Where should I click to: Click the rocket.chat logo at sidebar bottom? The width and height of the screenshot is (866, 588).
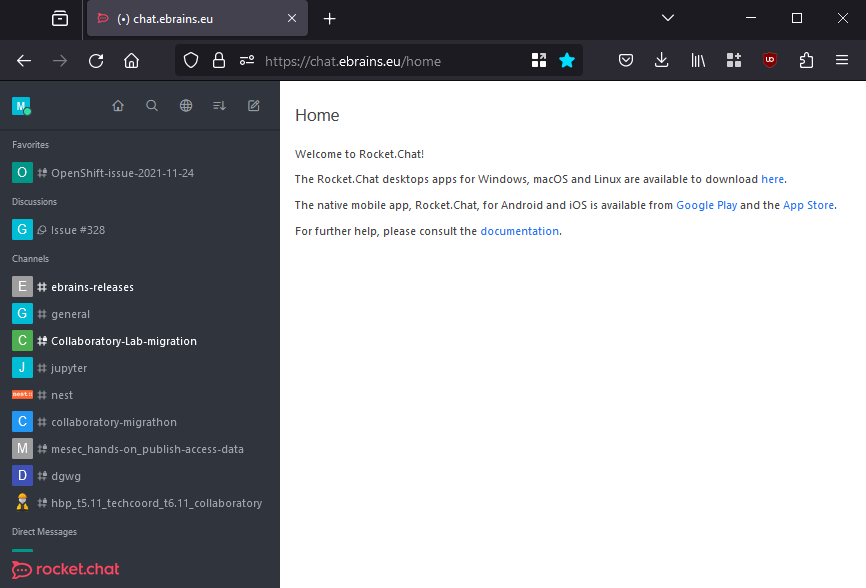[x=64, y=569]
